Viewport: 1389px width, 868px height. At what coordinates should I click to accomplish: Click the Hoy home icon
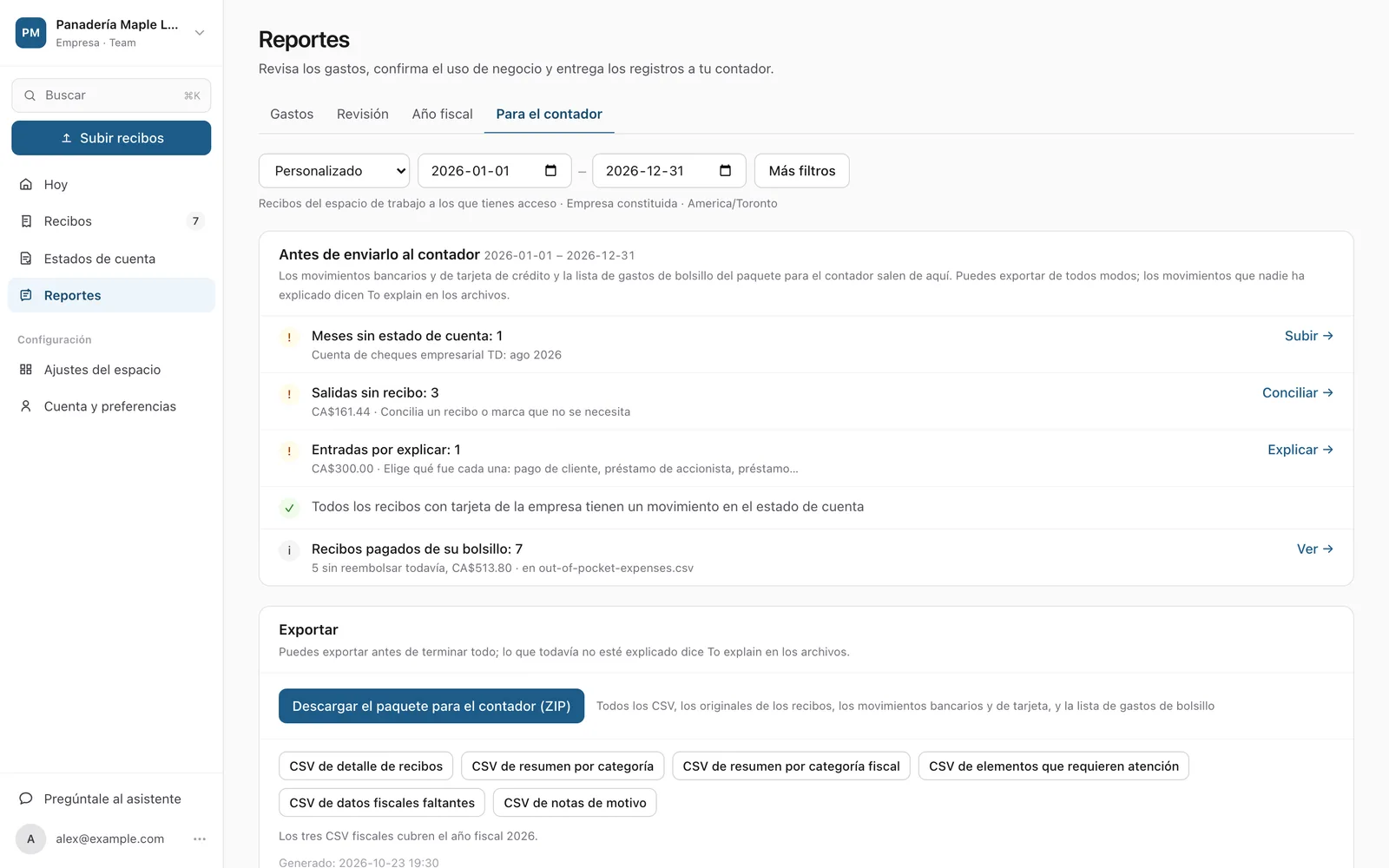click(26, 184)
